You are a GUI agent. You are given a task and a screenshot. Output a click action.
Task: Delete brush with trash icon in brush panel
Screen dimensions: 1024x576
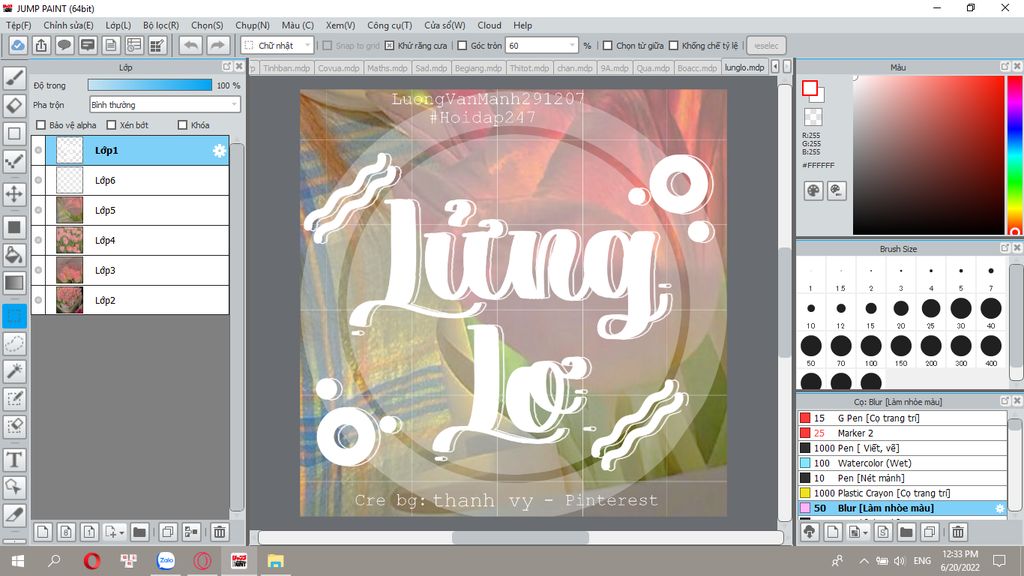957,532
